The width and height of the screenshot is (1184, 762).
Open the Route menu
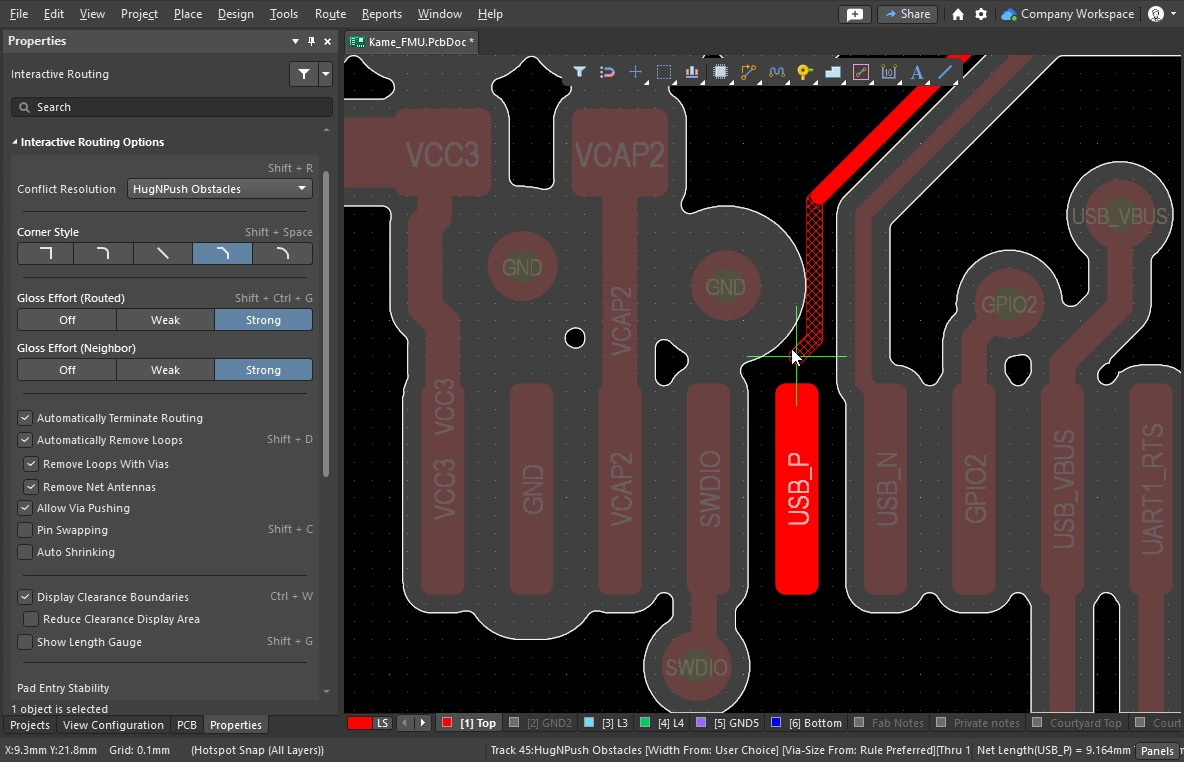click(x=330, y=14)
